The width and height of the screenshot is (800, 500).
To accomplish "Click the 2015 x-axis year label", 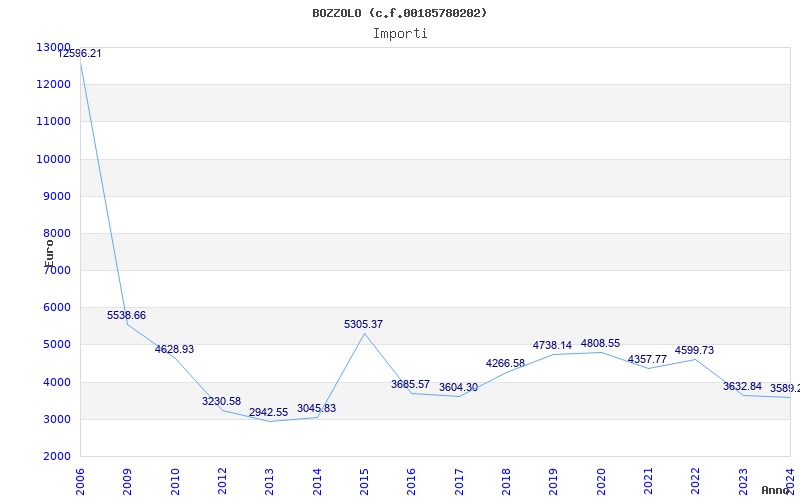I will pyautogui.click(x=364, y=482).
